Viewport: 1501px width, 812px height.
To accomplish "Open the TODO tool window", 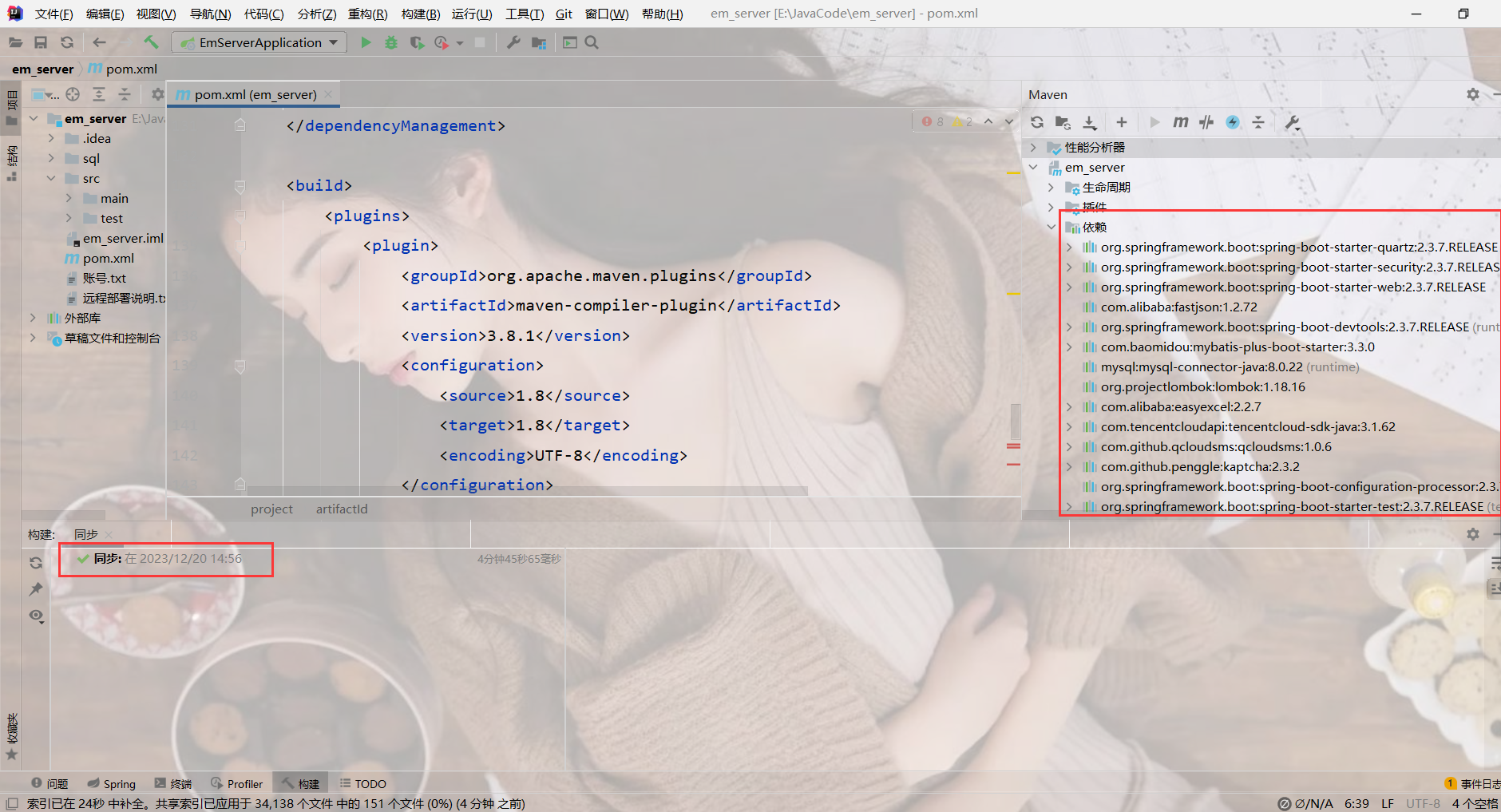I will (x=363, y=783).
